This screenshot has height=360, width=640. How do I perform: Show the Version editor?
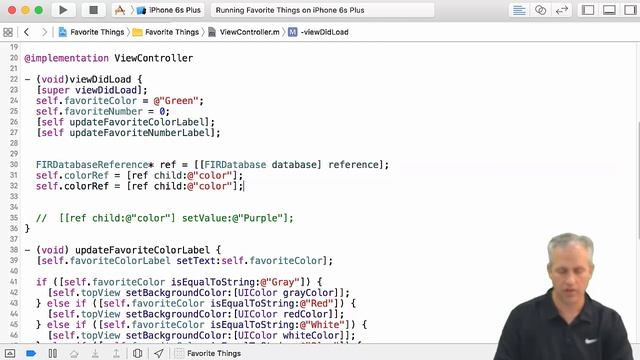click(x=562, y=10)
